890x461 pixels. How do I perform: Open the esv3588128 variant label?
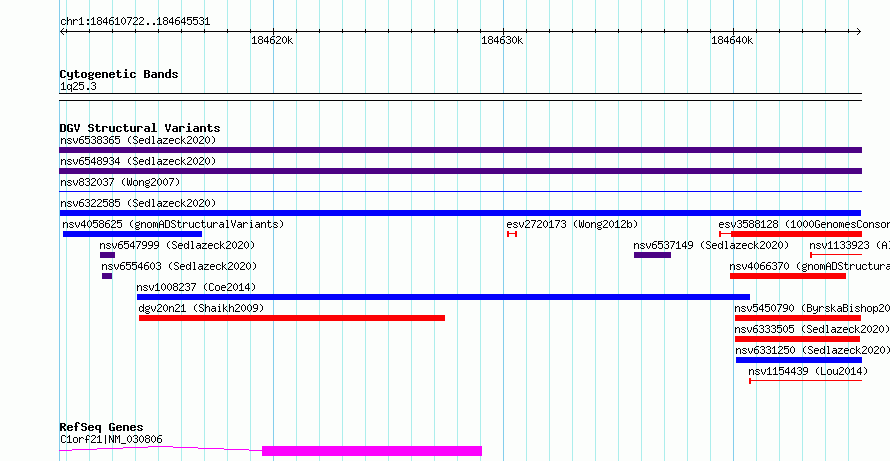804,224
